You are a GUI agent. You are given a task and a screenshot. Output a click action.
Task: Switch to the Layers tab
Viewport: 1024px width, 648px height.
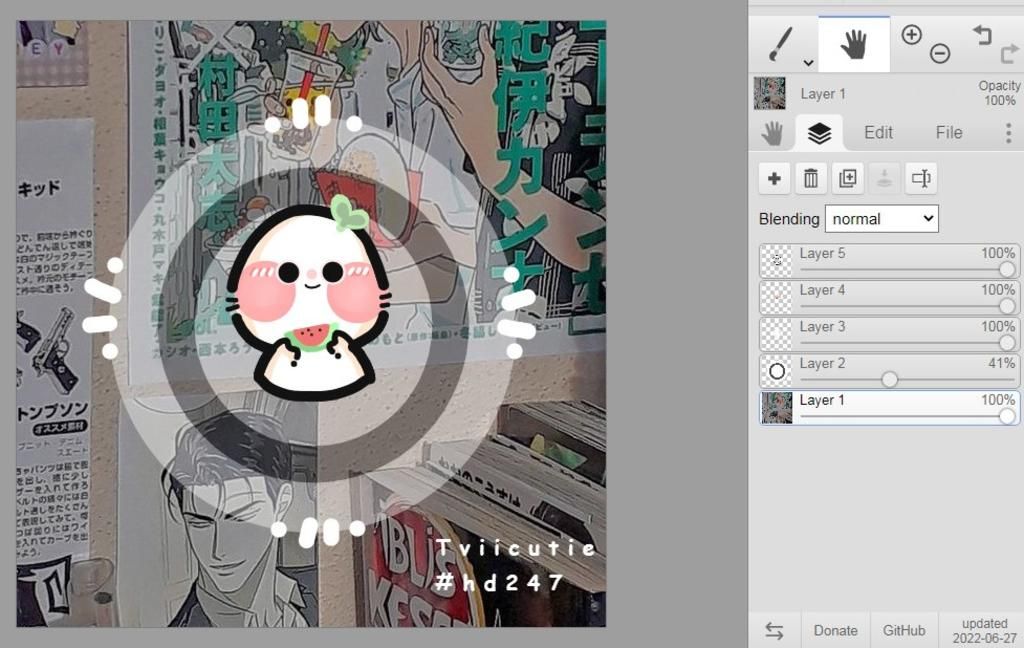point(819,133)
